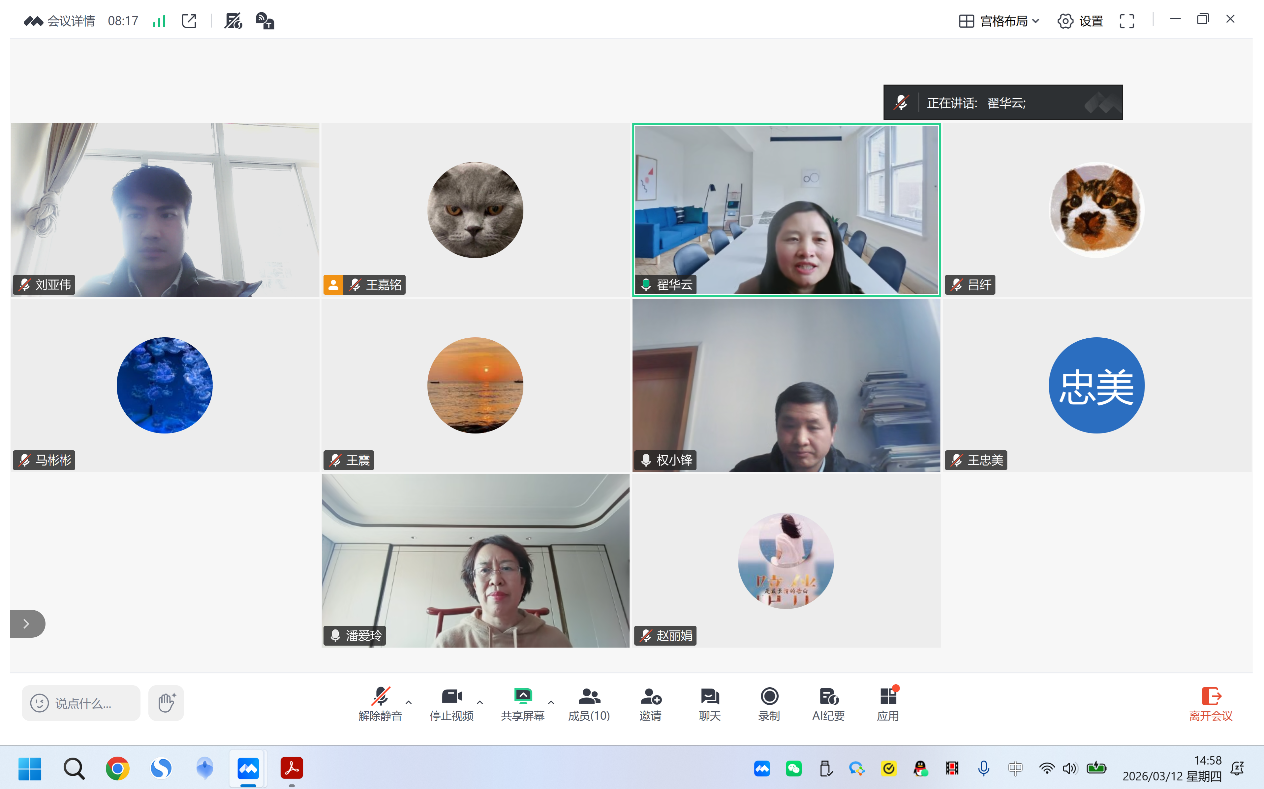Open the 宫格布局 layout dropdown
Viewport: 1264px width, 789px height.
pos(999,21)
